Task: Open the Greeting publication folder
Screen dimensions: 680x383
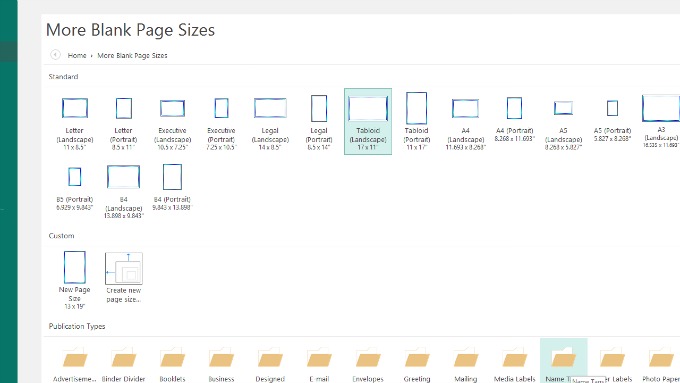Action: click(x=417, y=363)
